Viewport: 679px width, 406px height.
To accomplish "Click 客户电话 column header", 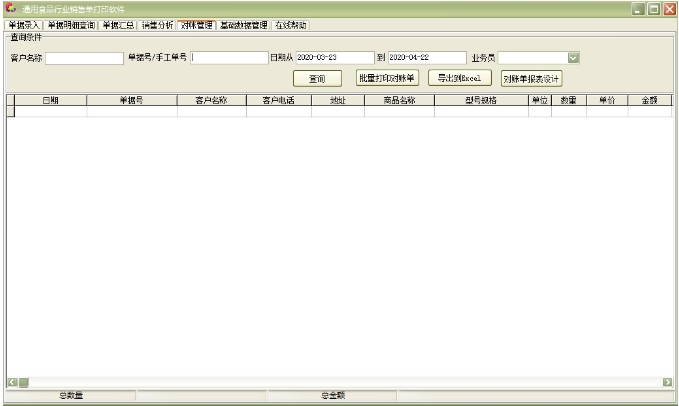I will 279,100.
